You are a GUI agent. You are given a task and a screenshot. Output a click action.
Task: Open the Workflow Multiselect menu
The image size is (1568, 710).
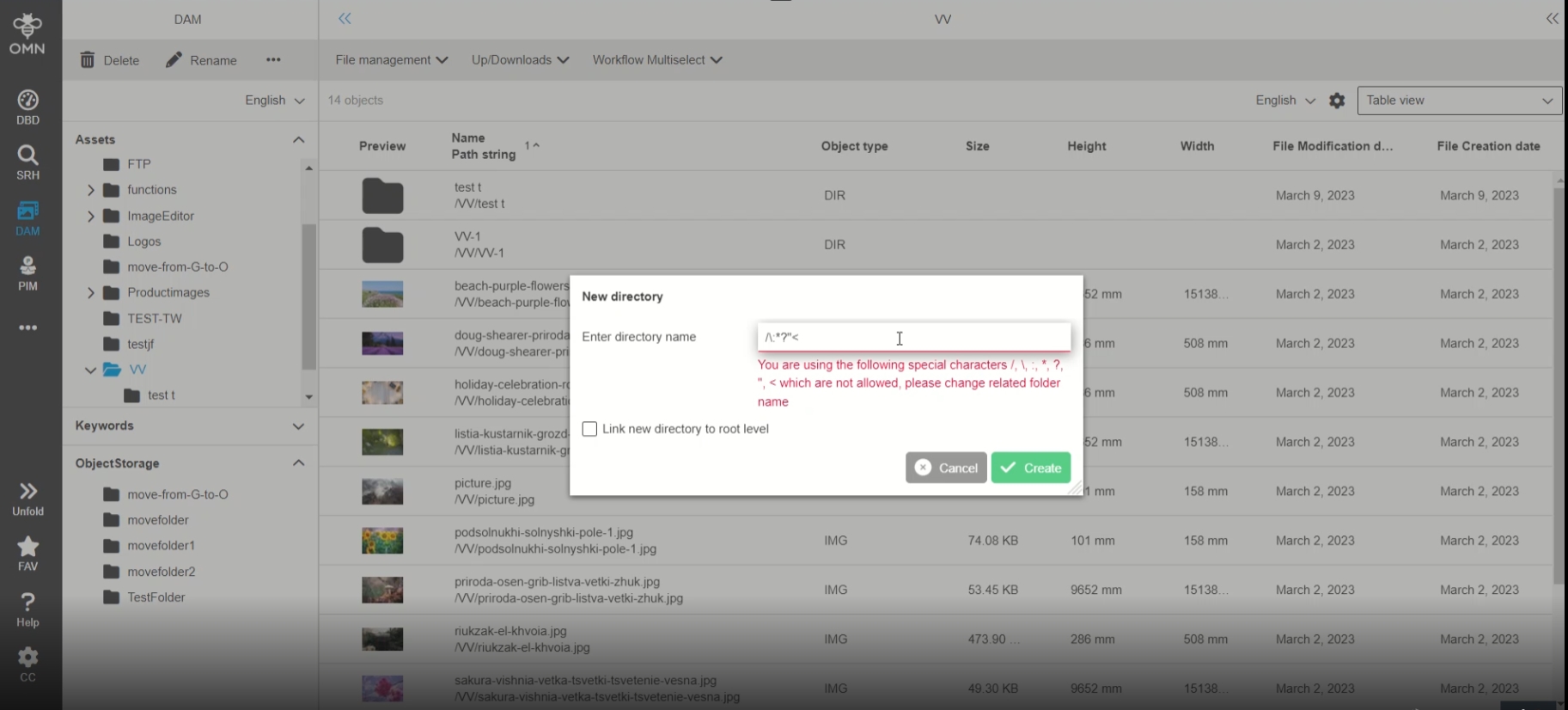pos(656,60)
